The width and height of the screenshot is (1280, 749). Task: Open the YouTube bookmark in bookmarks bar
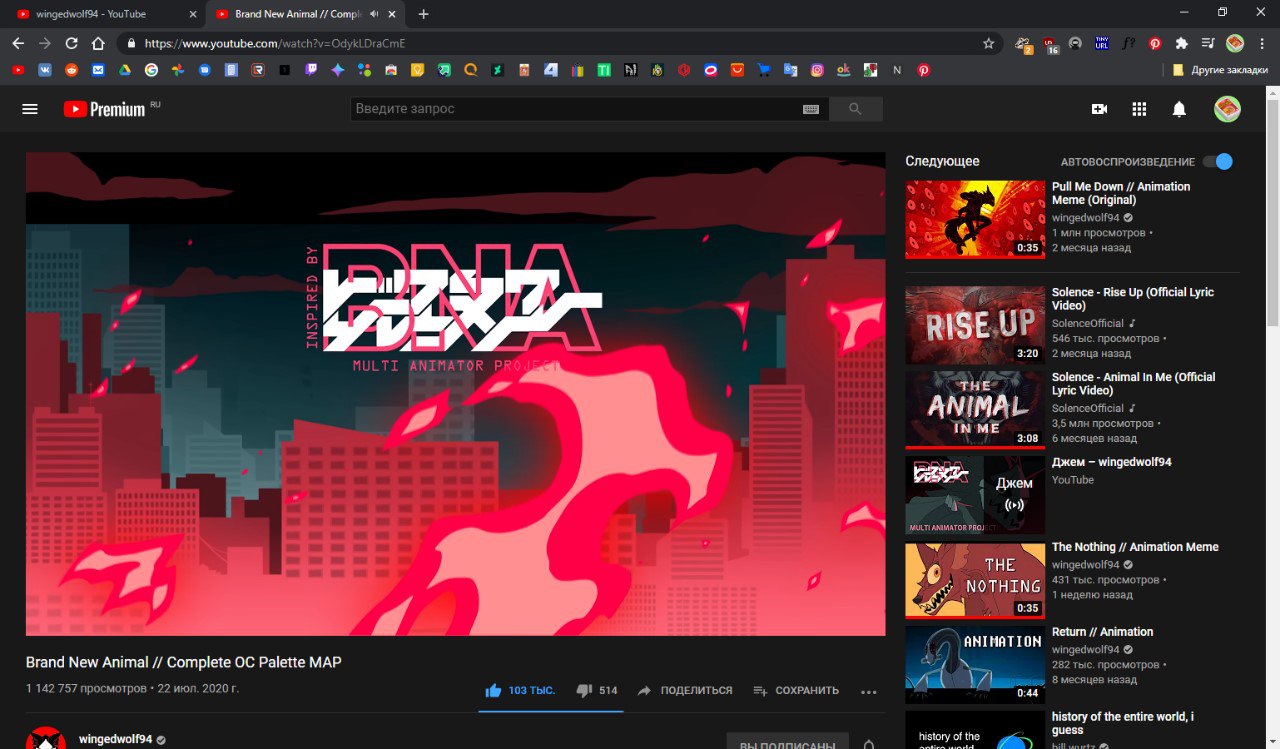(x=18, y=70)
